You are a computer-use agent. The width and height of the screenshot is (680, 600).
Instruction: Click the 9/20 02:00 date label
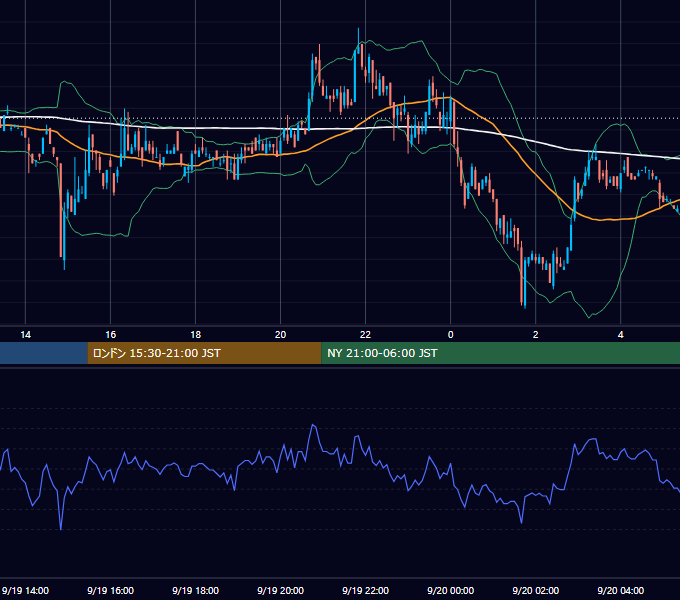tap(536, 590)
